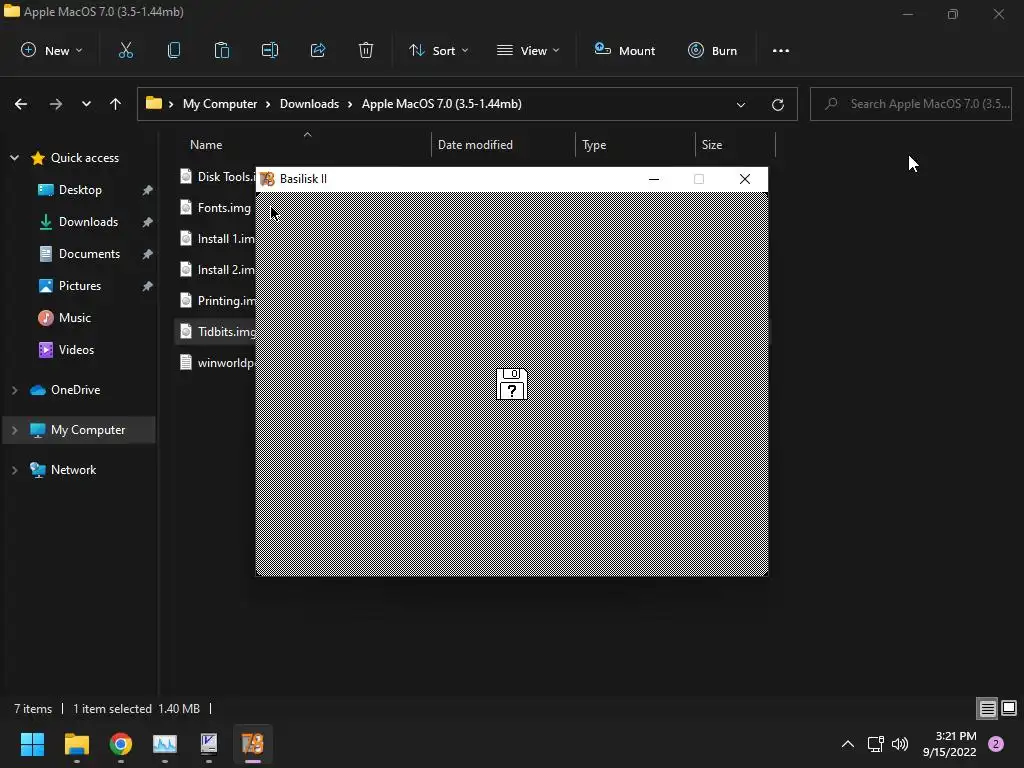Open the See more ellipsis menu
1024x768 pixels.
(780, 50)
